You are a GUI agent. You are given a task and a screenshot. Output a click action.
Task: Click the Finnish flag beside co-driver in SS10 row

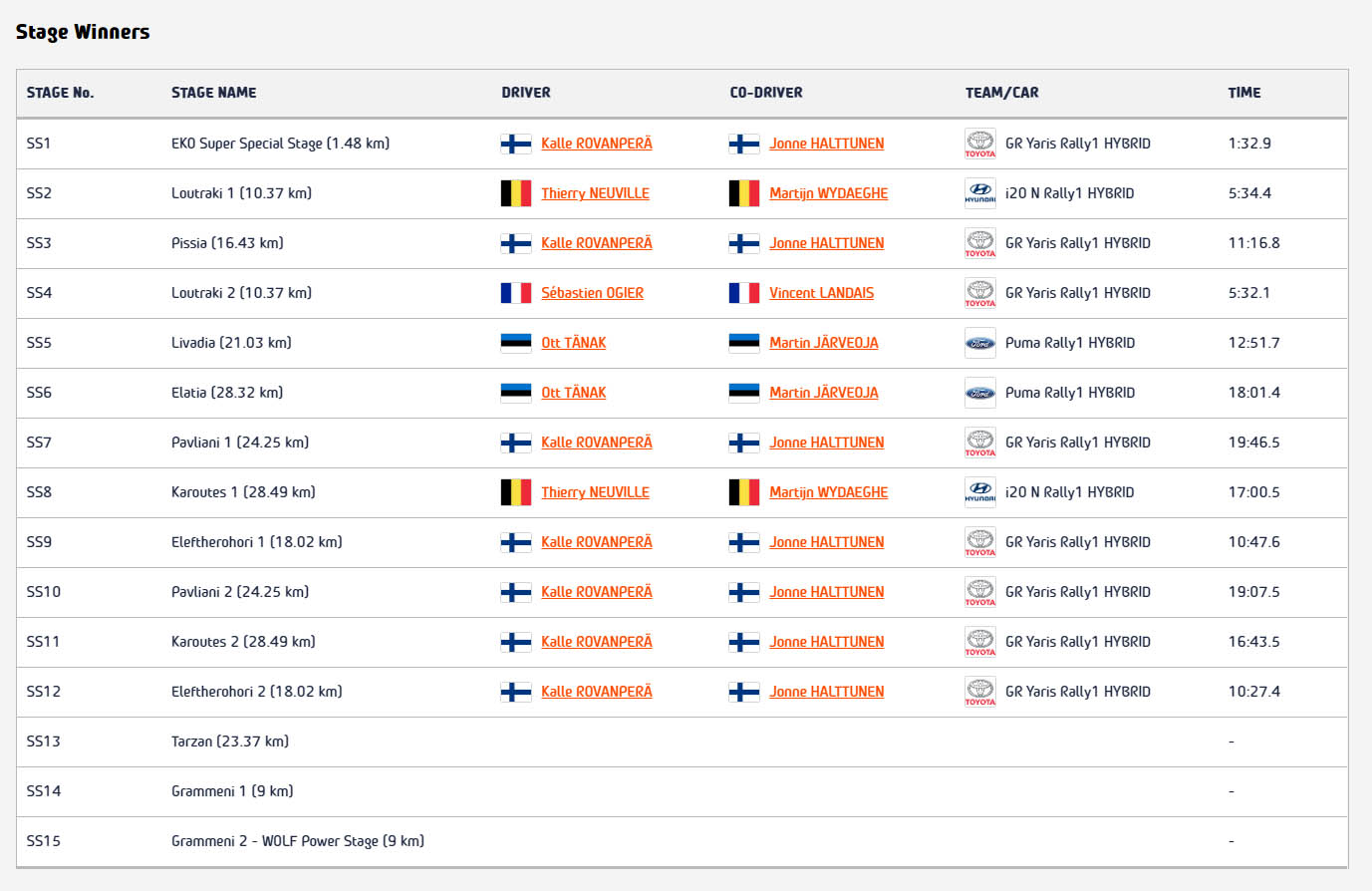click(744, 592)
